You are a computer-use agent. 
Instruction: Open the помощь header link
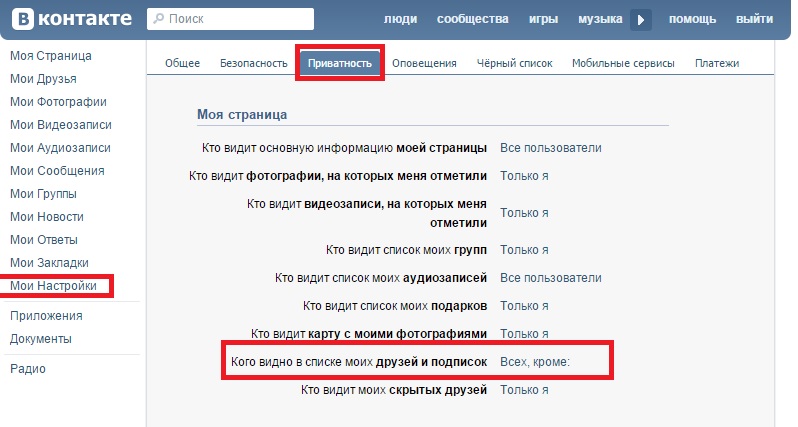(692, 19)
